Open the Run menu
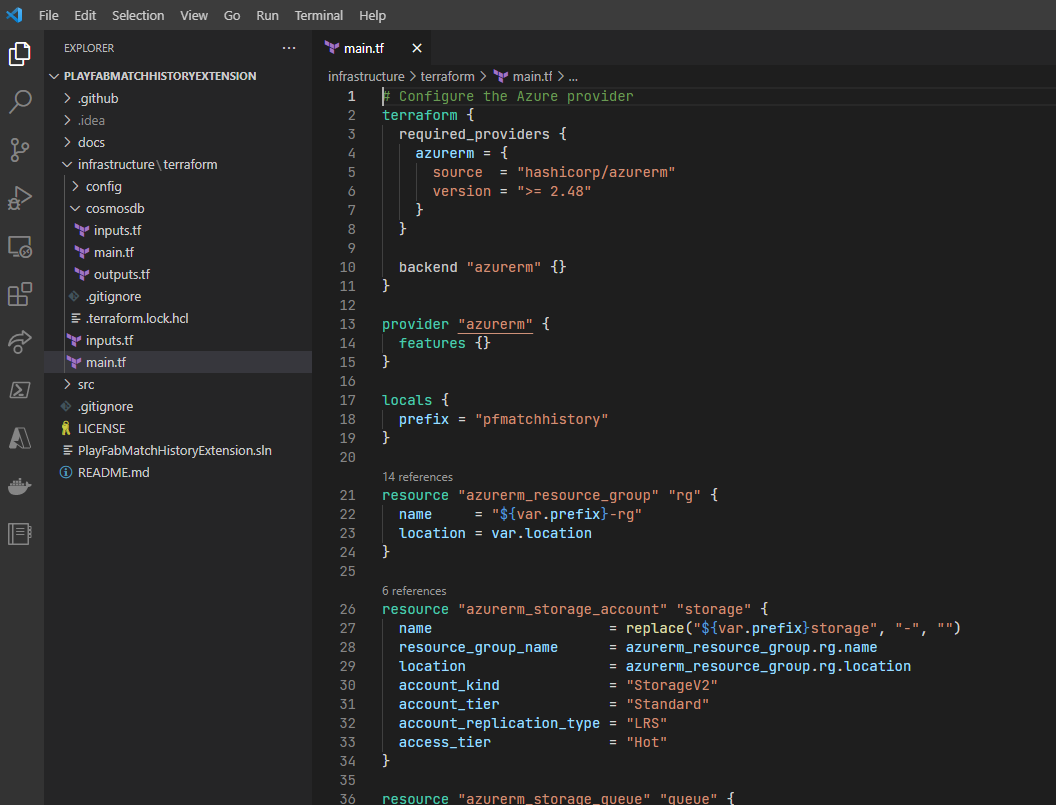Screen dimensions: 1056x805 click(267, 15)
